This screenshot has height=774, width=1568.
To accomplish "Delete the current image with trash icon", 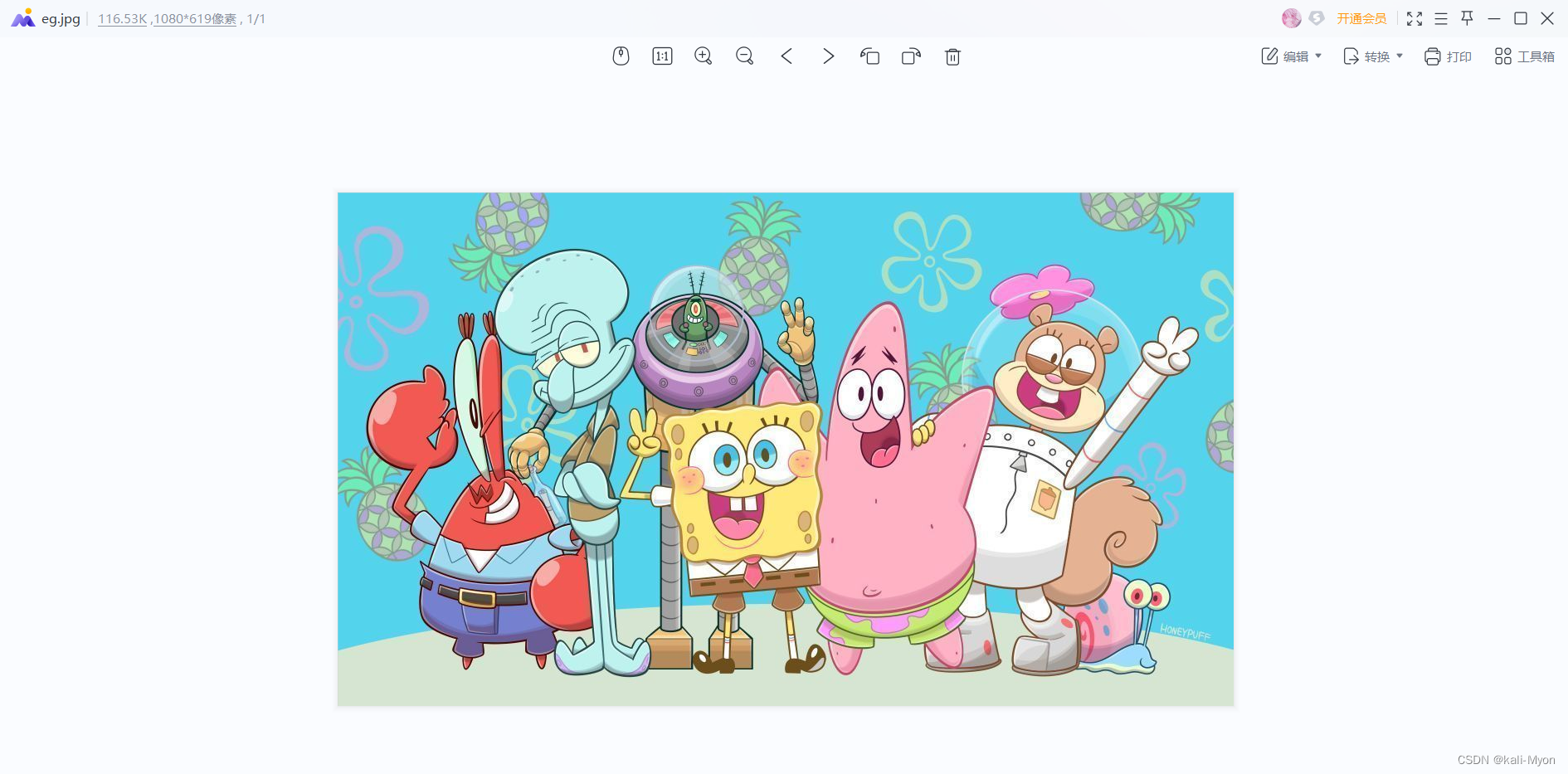I will pos(952,56).
